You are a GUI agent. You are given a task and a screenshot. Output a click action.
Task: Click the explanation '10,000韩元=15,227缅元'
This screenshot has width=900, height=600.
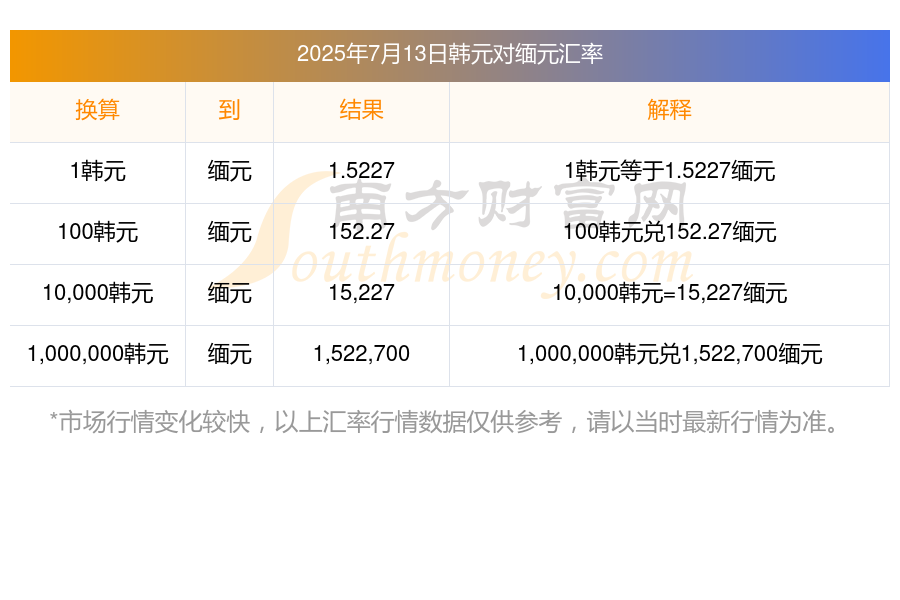coord(669,293)
